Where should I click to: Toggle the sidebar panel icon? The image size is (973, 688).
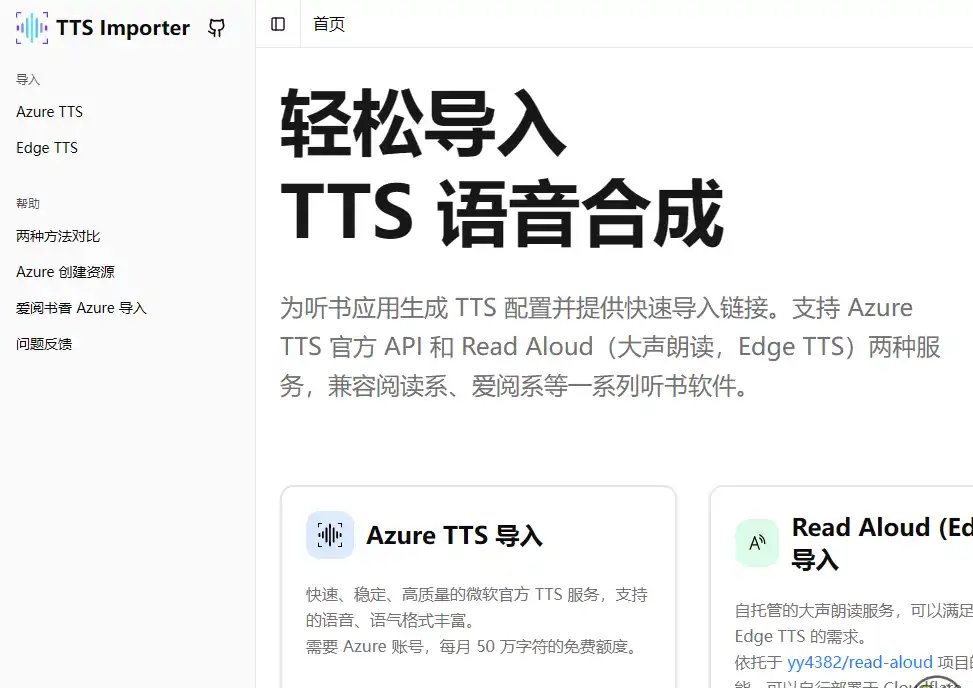tap(278, 24)
